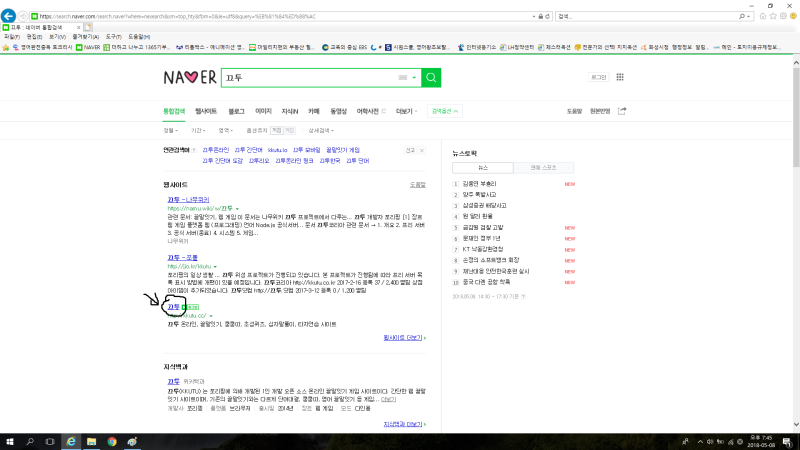800x450 pixels.
Task: Close the 끄투 네이버 통합검색 tab
Action: click(x=79, y=28)
